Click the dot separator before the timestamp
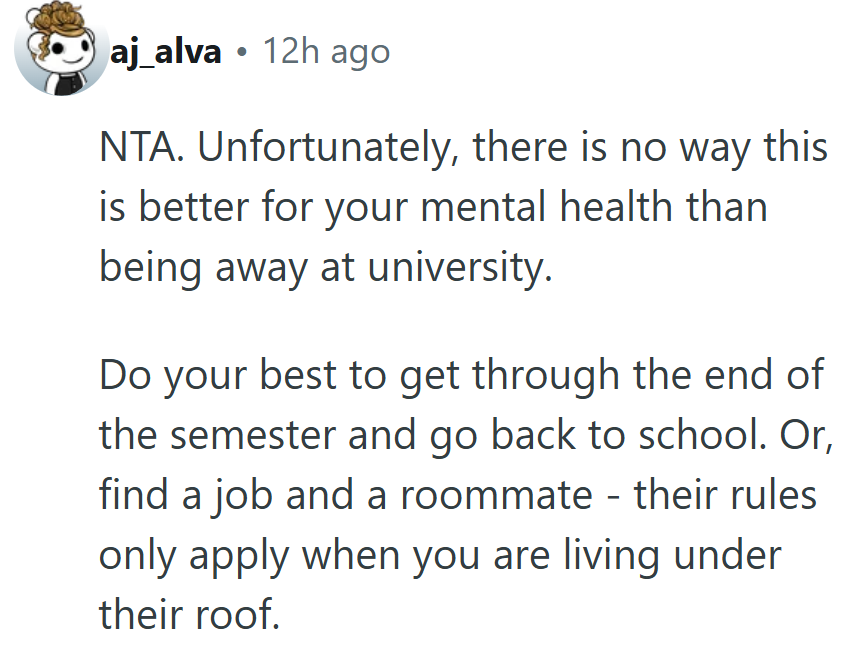The image size is (861, 655). (x=243, y=52)
